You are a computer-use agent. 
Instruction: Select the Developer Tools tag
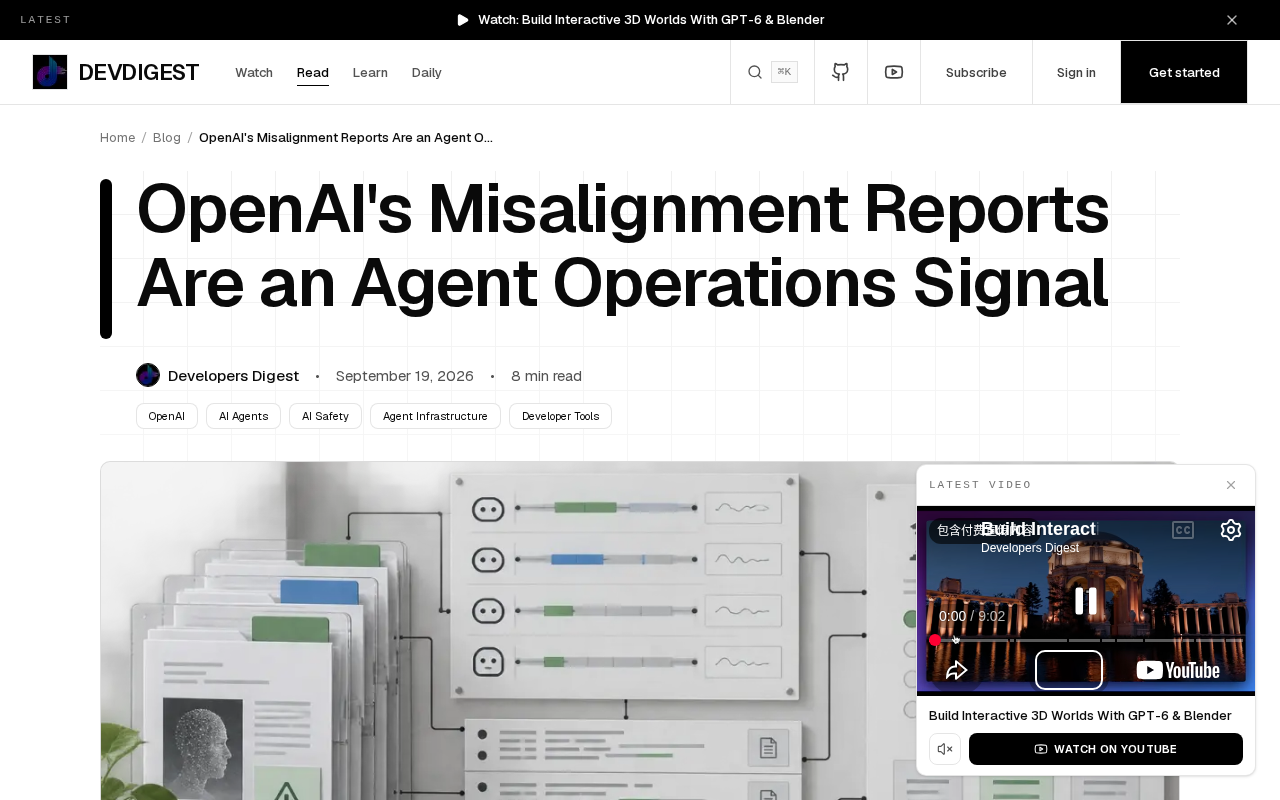coord(560,416)
